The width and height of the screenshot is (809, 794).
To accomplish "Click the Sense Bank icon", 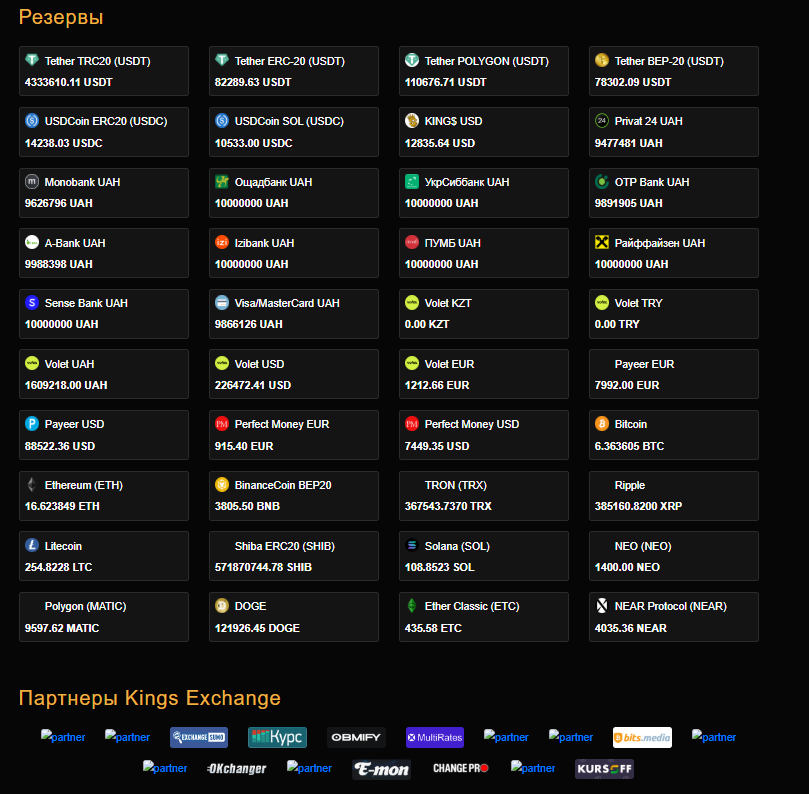I will tap(32, 302).
